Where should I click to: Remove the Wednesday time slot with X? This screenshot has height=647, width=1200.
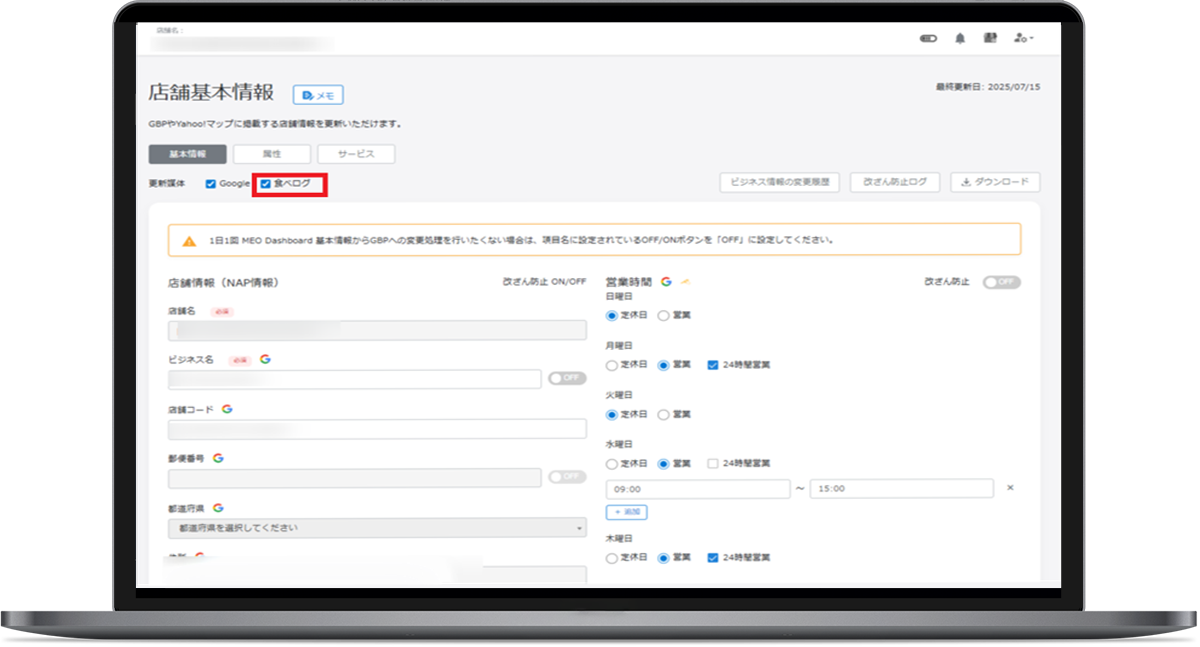point(1010,488)
